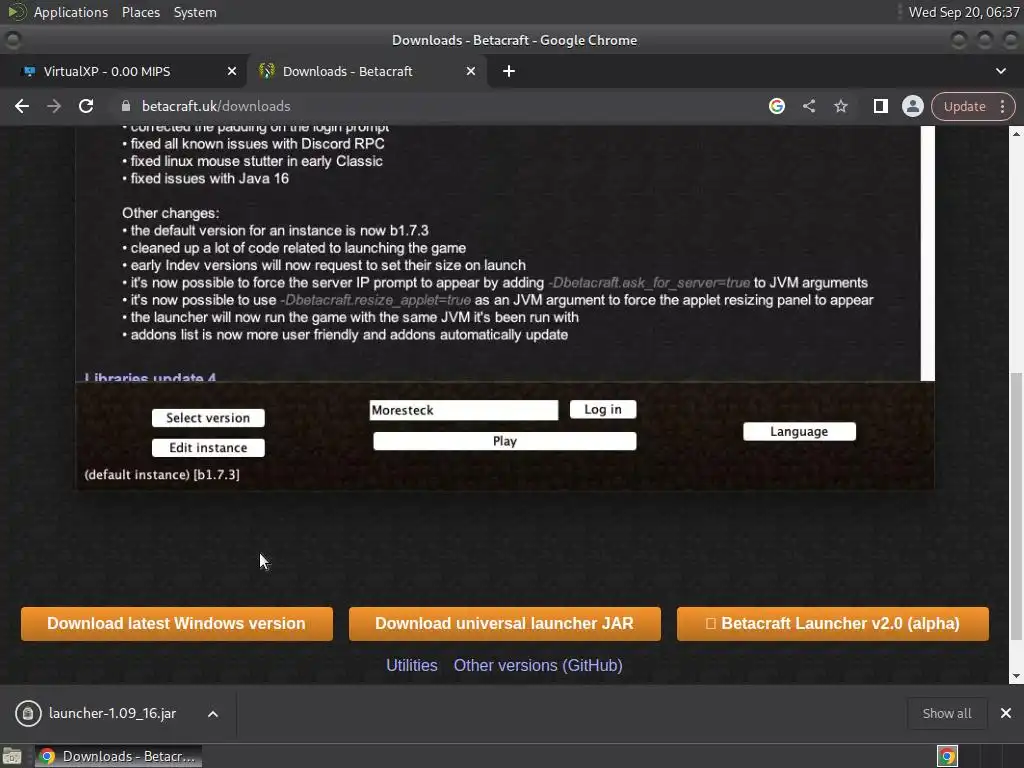1024x768 pixels.
Task: Click the clock showing Wed Sep 20
Action: click(963, 12)
